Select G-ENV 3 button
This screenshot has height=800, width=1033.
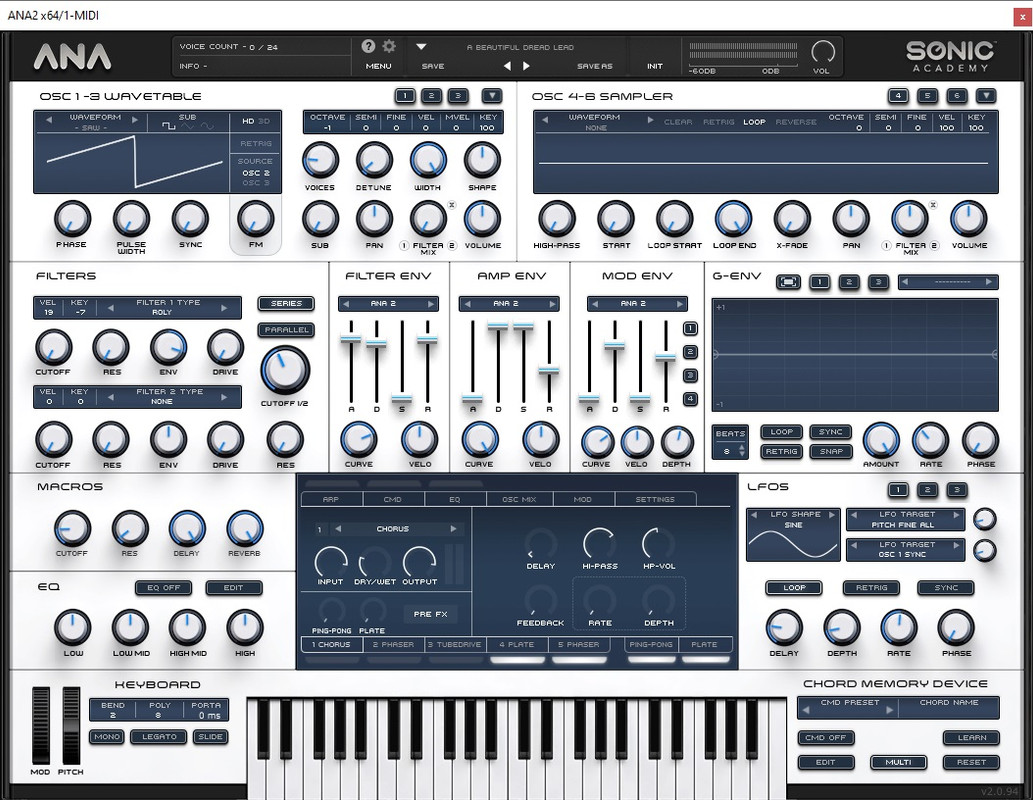878,282
